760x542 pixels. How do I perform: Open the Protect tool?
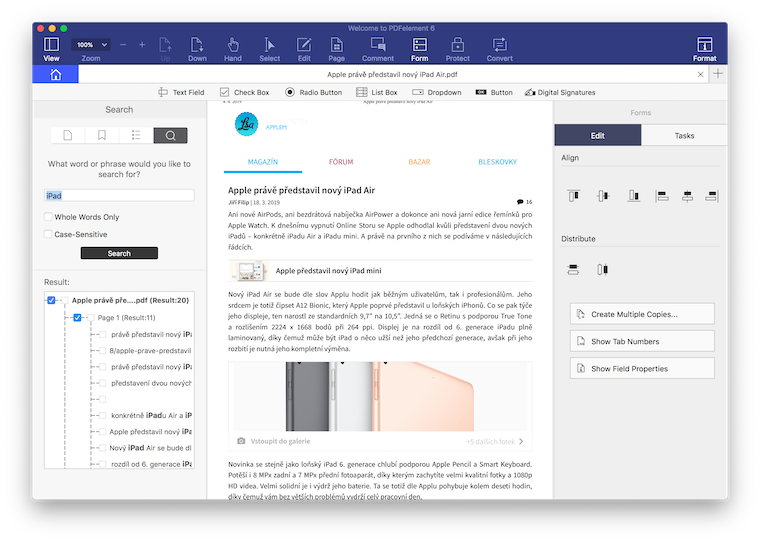pos(458,49)
